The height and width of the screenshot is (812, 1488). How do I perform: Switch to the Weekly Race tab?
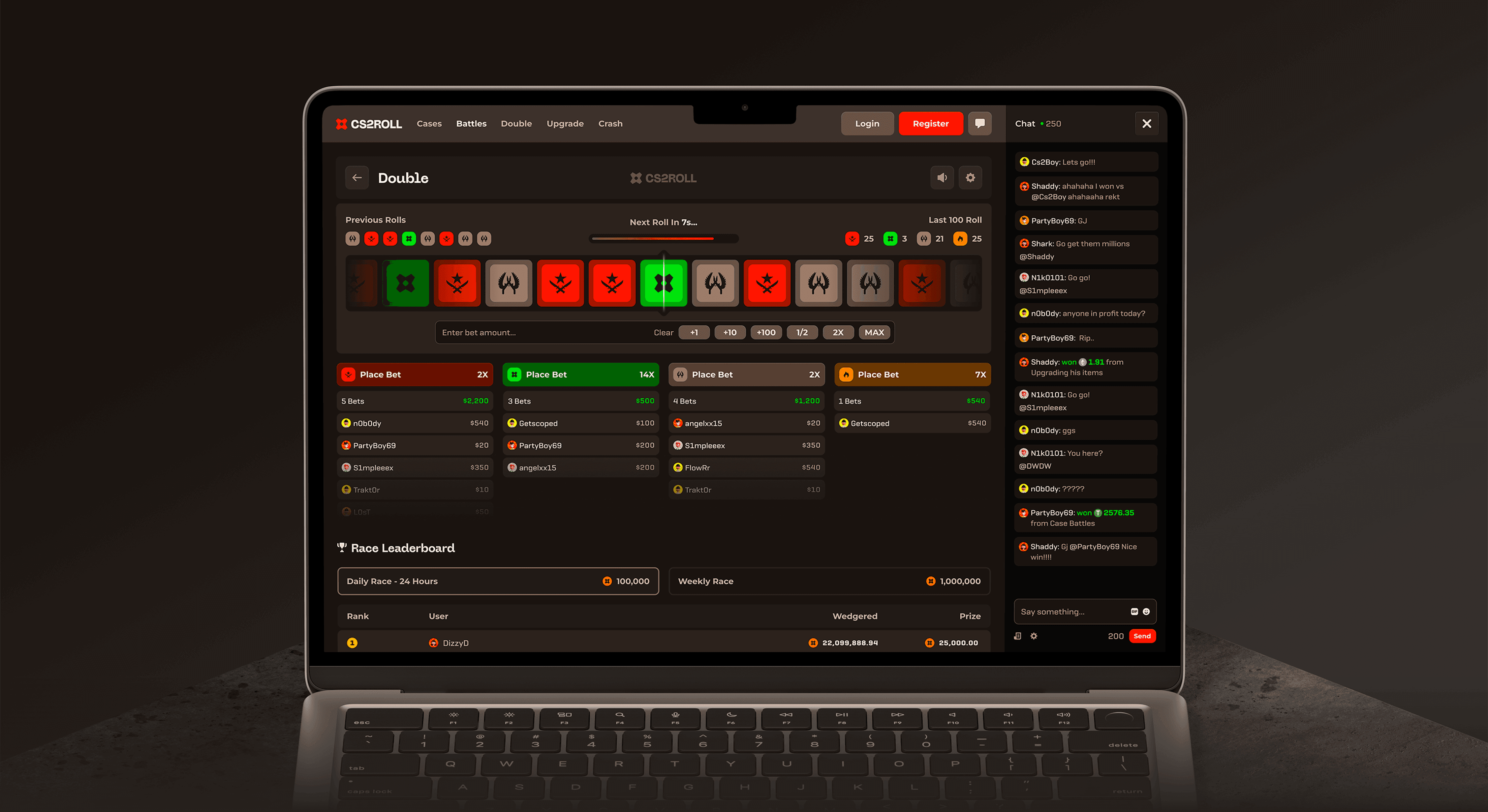(829, 581)
